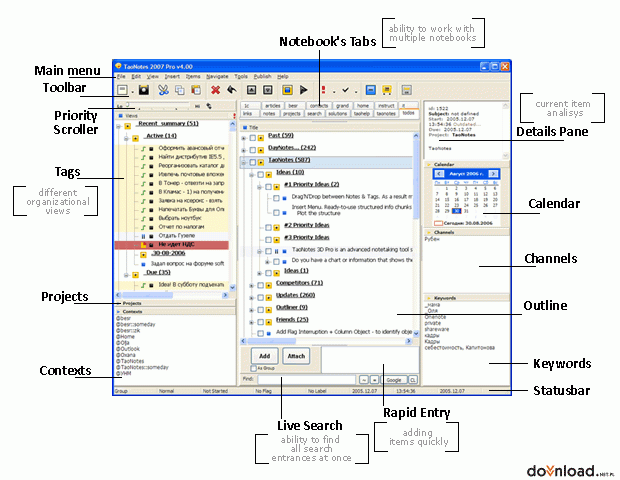
Task: Collapse the Calendar panel header
Action: (467, 164)
